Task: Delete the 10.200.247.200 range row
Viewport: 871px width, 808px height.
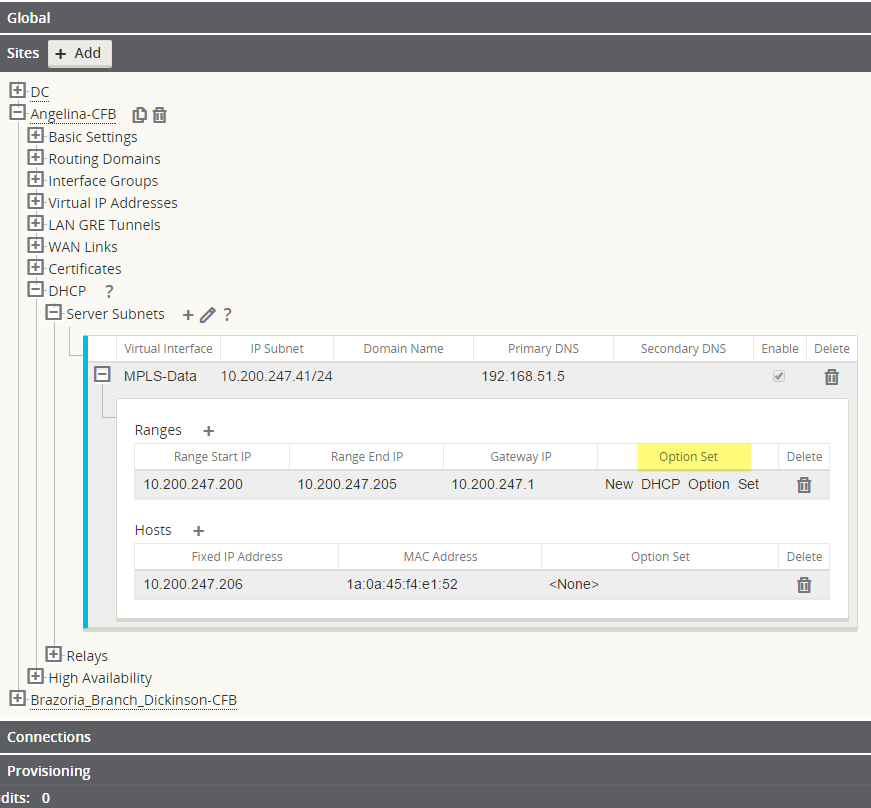Action: pyautogui.click(x=804, y=485)
